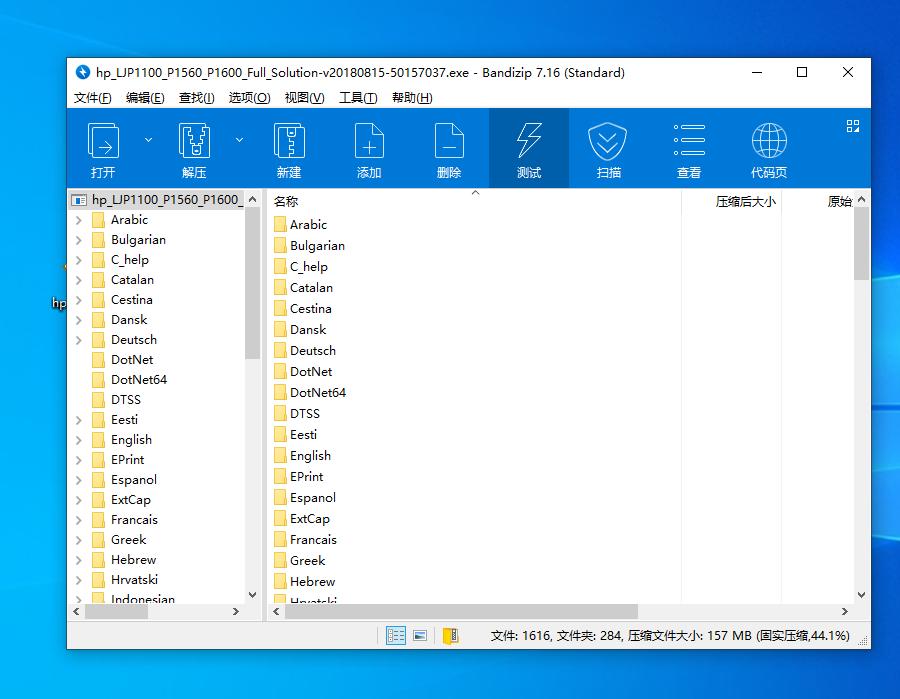Expand the Arabic folder in the tree
Viewport: 900px width, 699px height.
point(80,219)
